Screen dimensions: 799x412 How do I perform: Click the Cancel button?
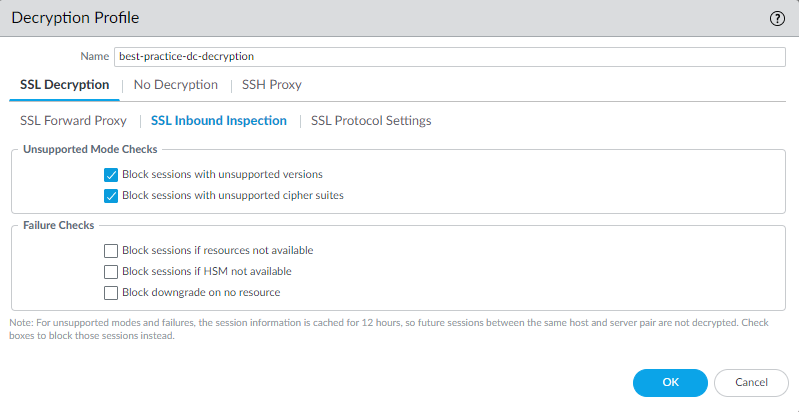coord(751,382)
